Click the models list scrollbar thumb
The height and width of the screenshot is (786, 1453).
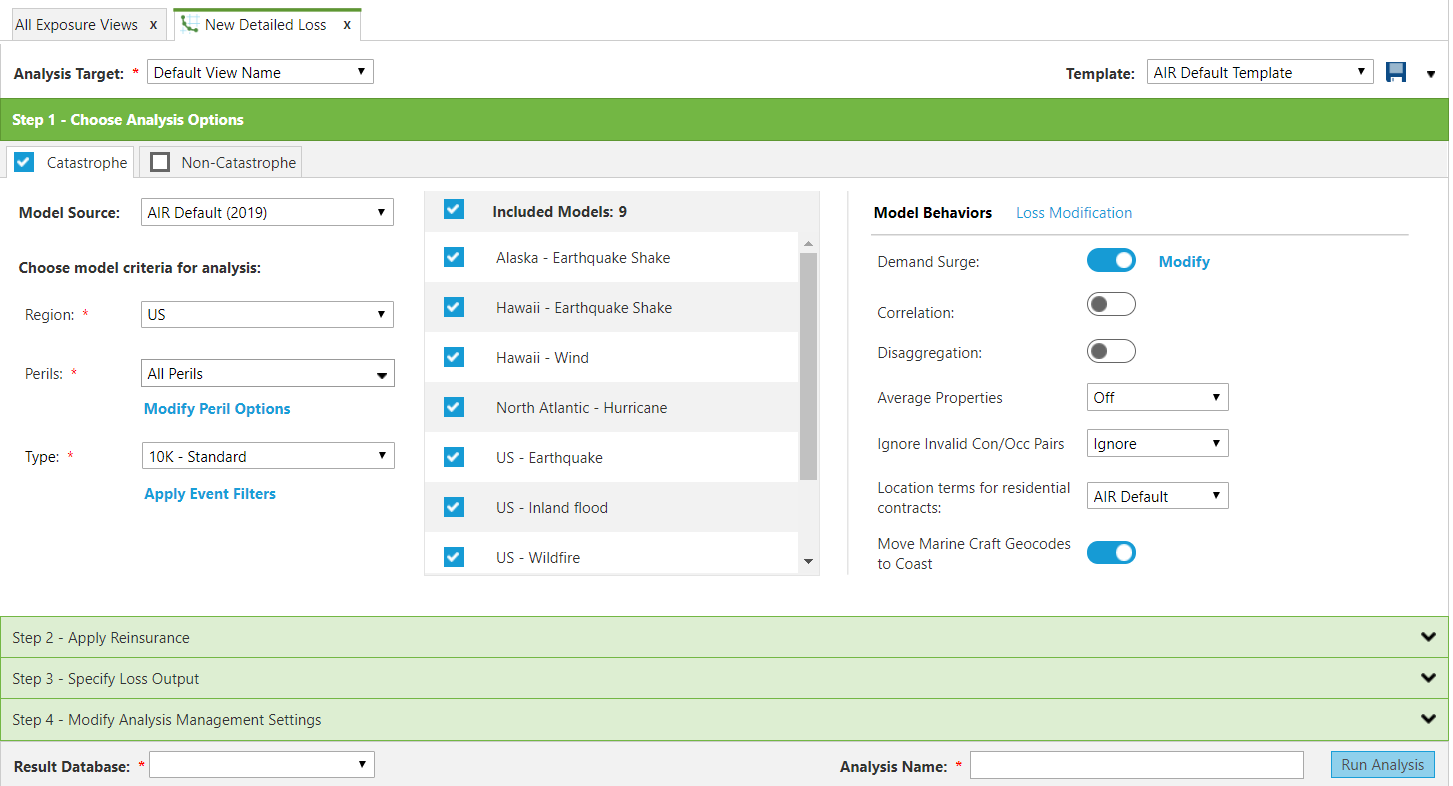click(x=808, y=366)
